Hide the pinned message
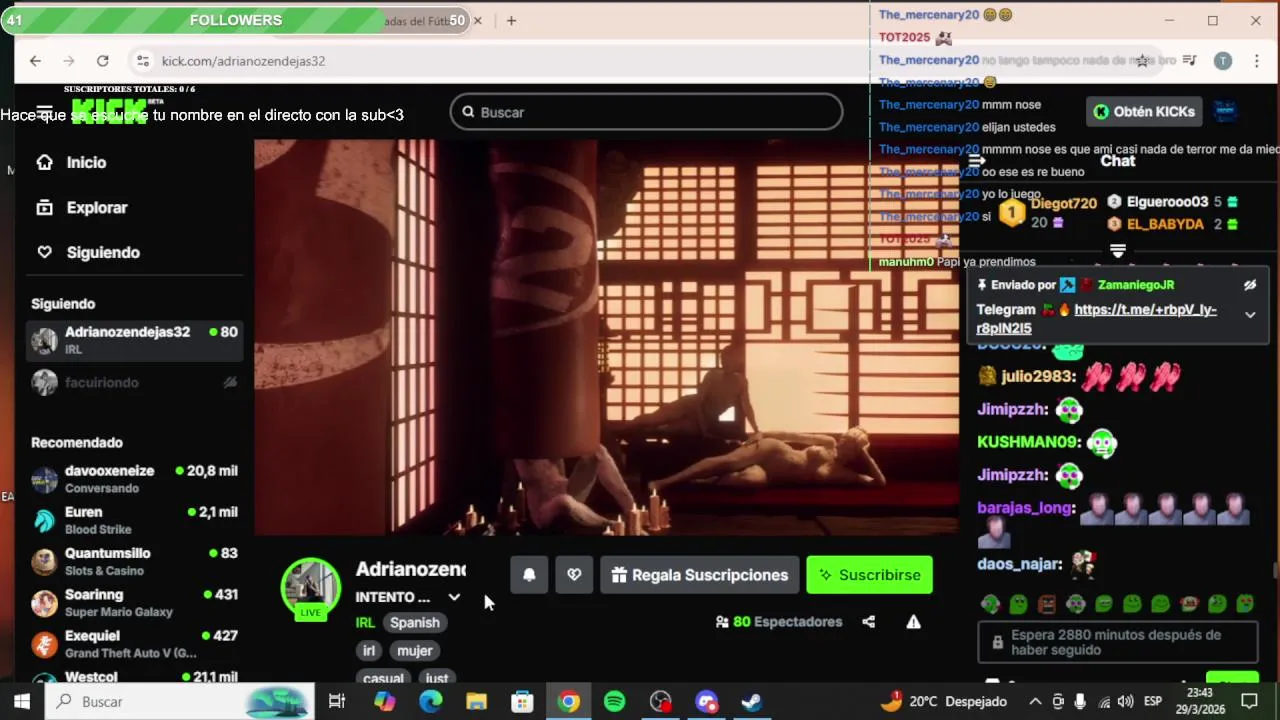The height and width of the screenshot is (720, 1280). click(1249, 285)
